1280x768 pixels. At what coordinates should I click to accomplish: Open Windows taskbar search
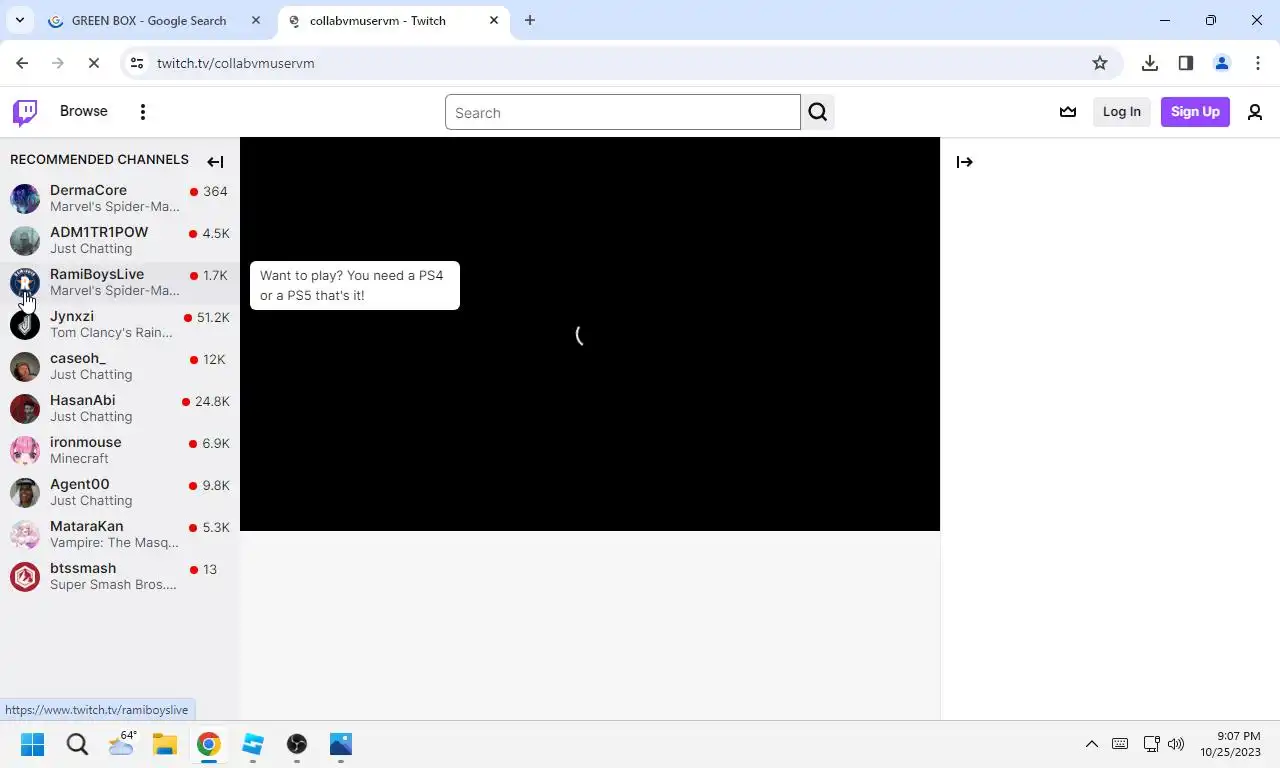[77, 744]
